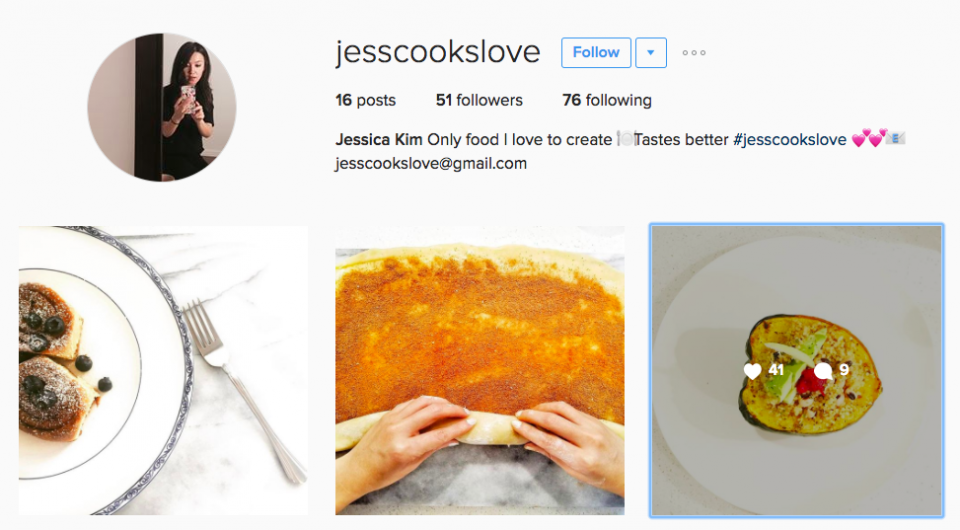Open the stuffed squash dish photo
This screenshot has height=530, width=960.
(x=797, y=370)
